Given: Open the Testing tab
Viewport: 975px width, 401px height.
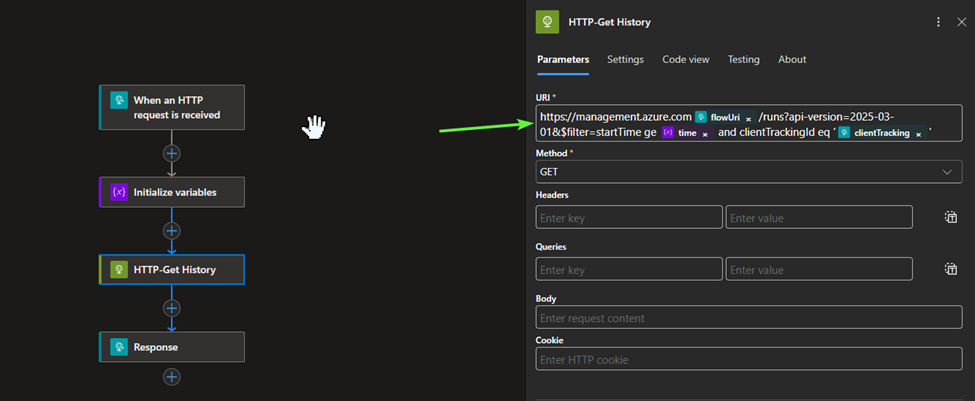Looking at the screenshot, I should coord(744,60).
